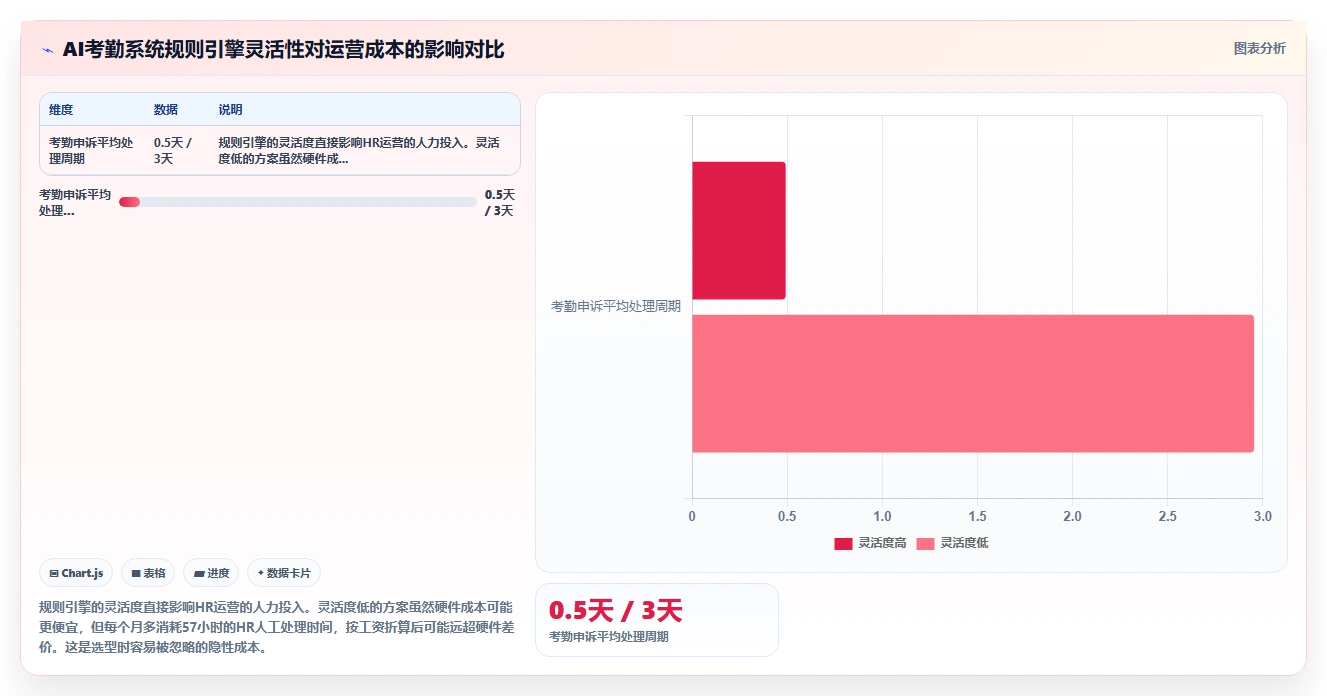Viewport: 1327px width, 696px height.
Task: Toggle the 灵活度低 legend item
Action: (952, 543)
